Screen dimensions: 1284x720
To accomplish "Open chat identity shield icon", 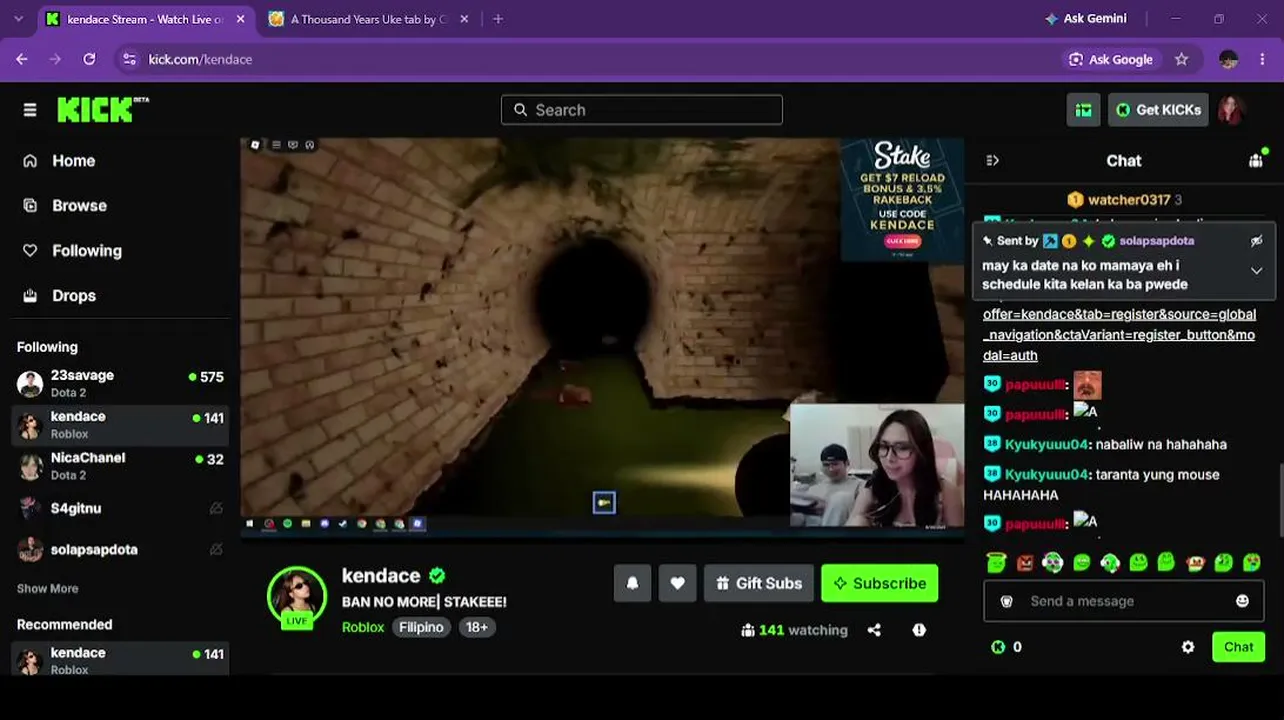I will [1007, 601].
